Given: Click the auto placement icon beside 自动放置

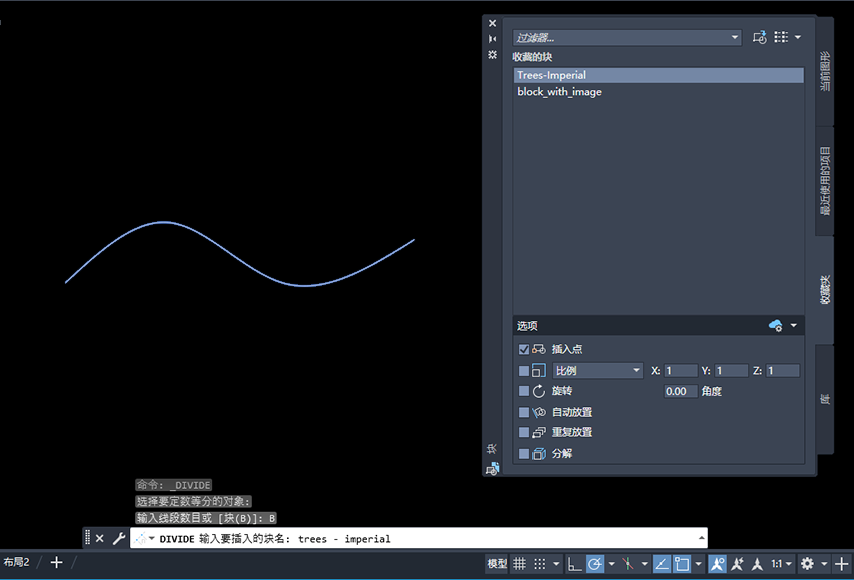Looking at the screenshot, I should 539,412.
